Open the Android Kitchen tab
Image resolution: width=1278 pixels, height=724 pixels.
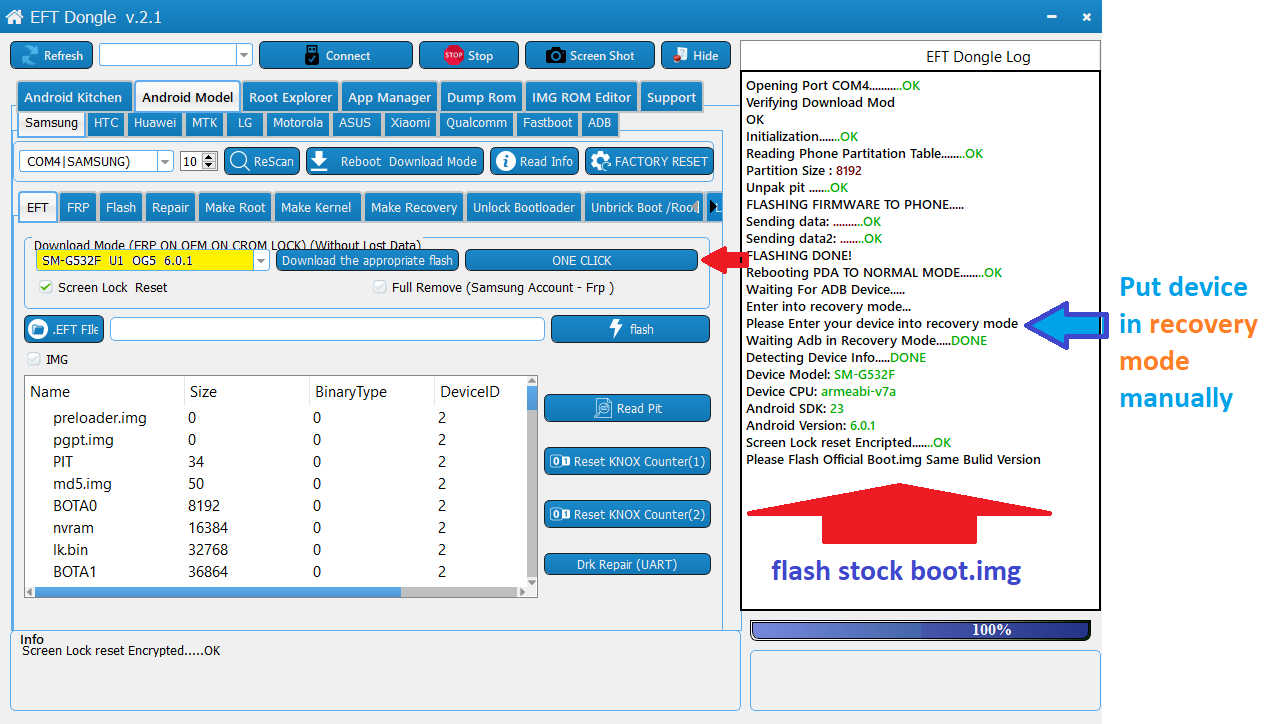(73, 97)
